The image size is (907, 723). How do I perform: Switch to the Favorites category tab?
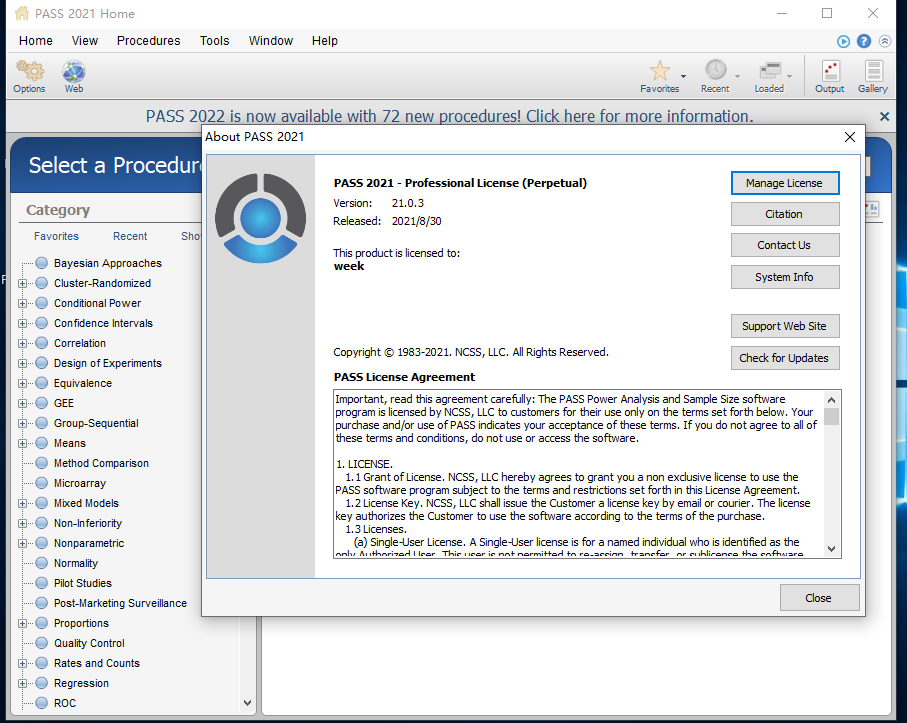click(x=56, y=236)
